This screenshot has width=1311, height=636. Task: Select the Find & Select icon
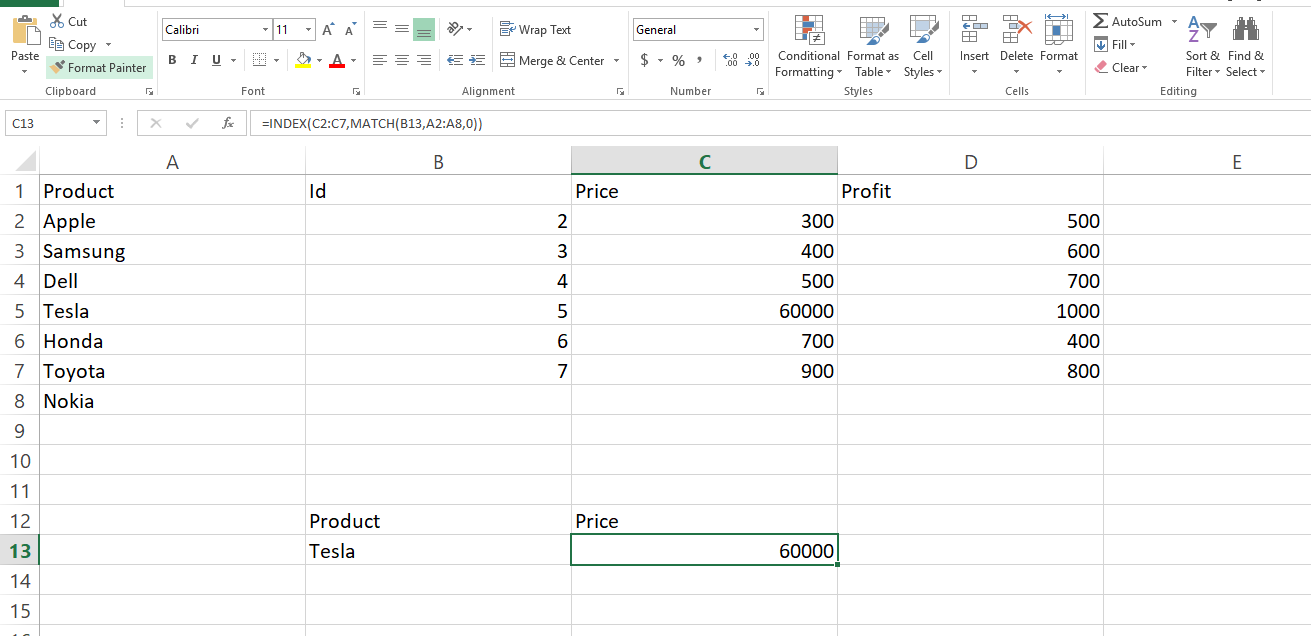[x=1245, y=47]
